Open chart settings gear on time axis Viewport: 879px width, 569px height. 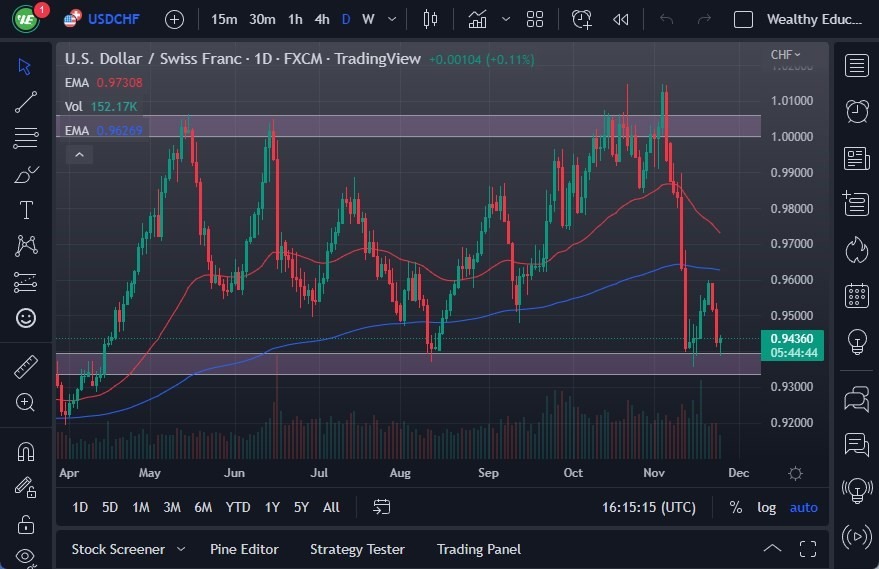(795, 473)
